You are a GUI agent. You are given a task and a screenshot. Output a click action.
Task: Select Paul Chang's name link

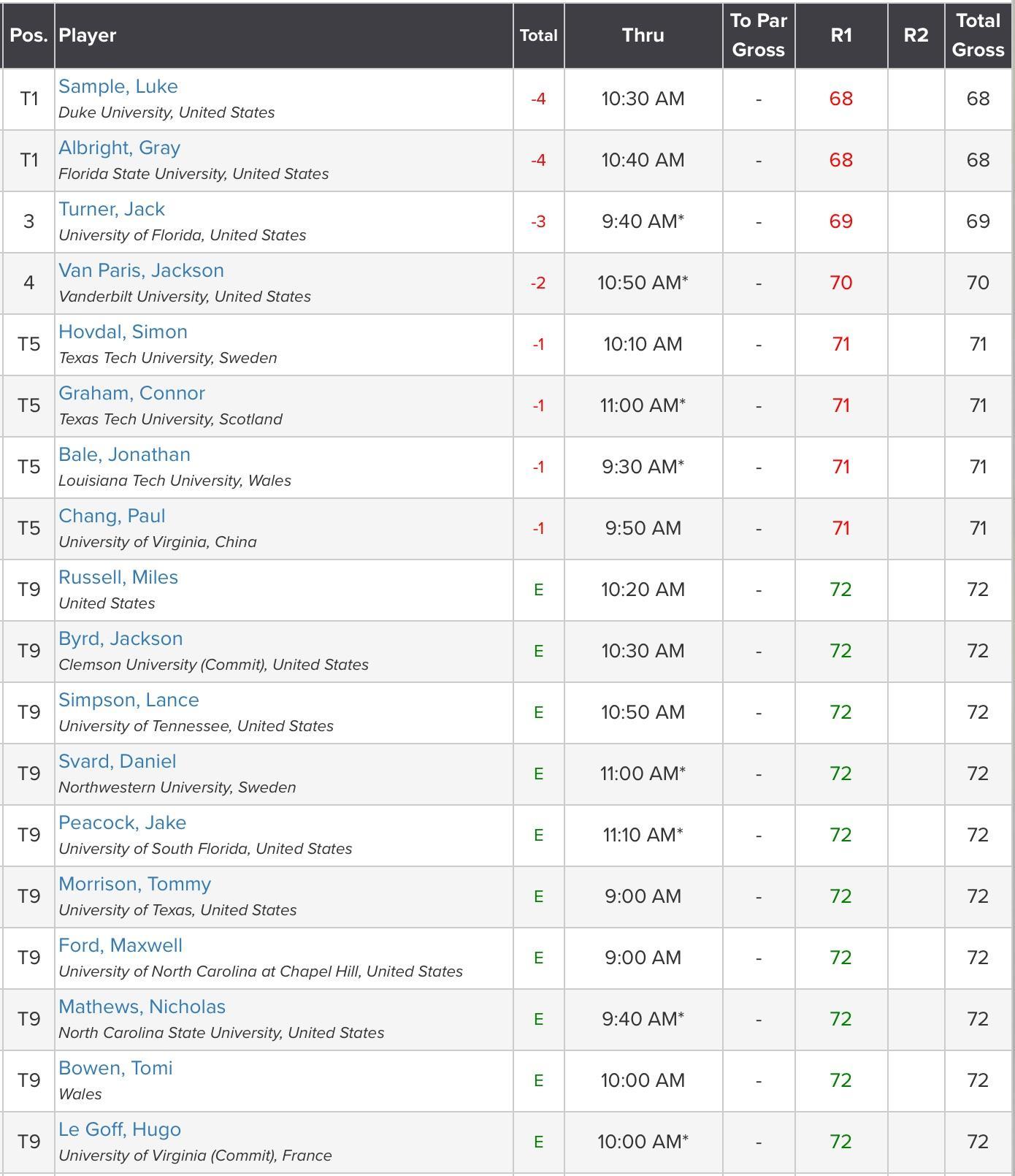112,516
